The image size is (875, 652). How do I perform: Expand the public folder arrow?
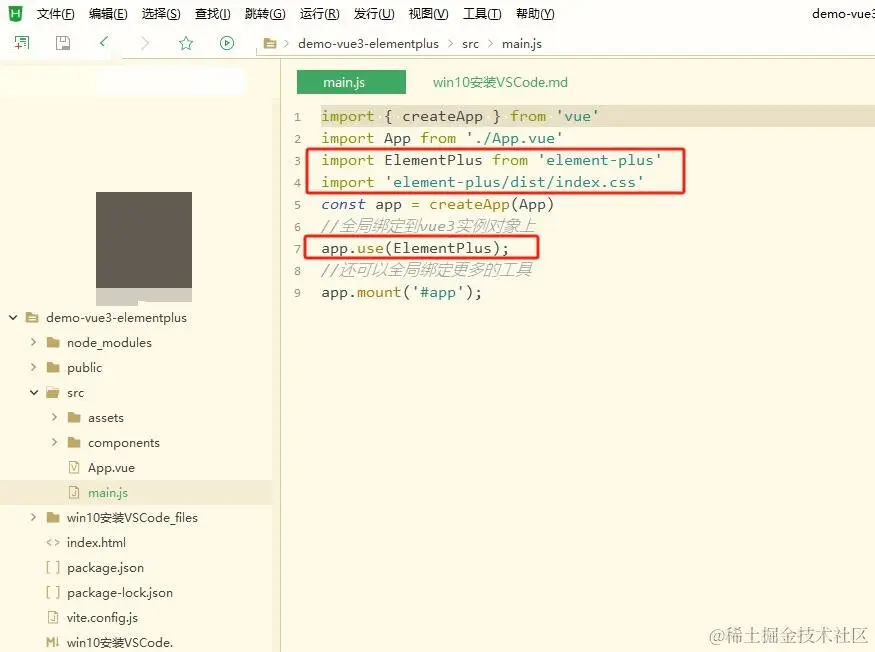[33, 367]
